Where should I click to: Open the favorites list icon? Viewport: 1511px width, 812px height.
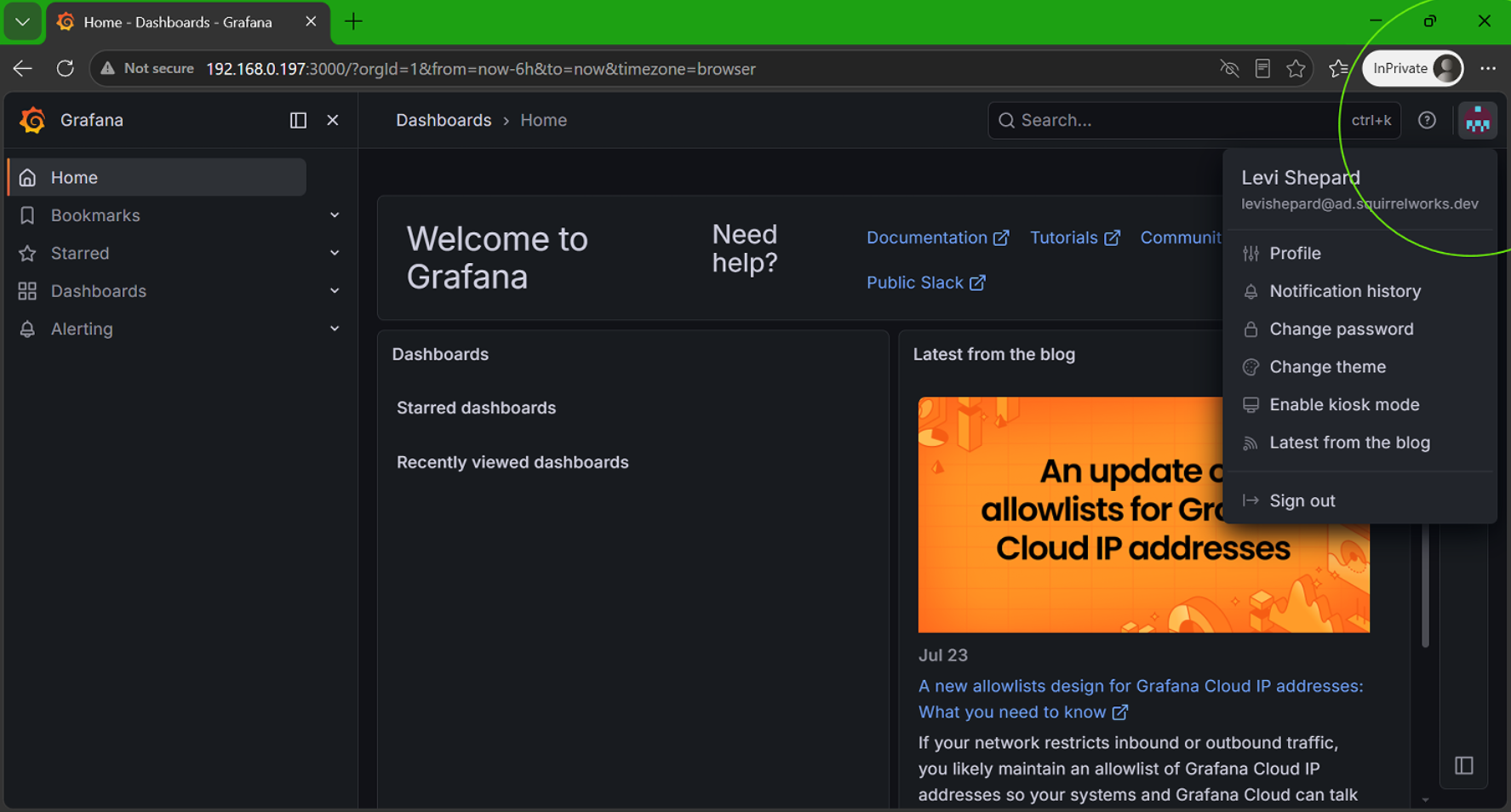click(x=1338, y=69)
